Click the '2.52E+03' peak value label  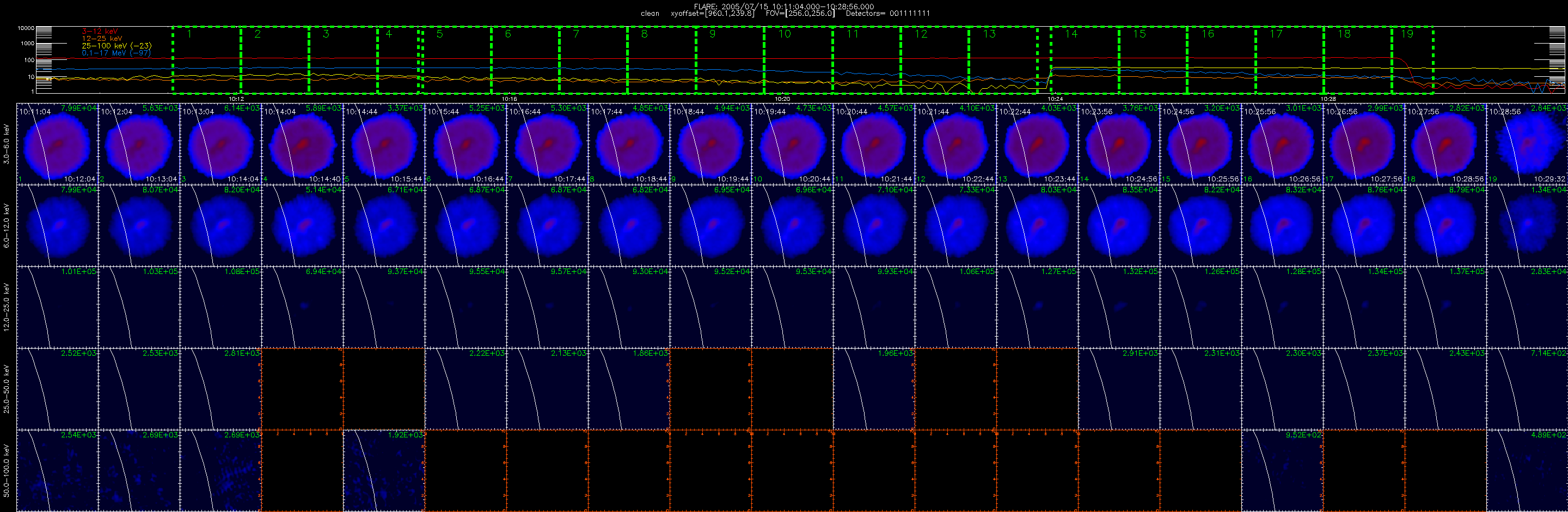[x=79, y=352]
